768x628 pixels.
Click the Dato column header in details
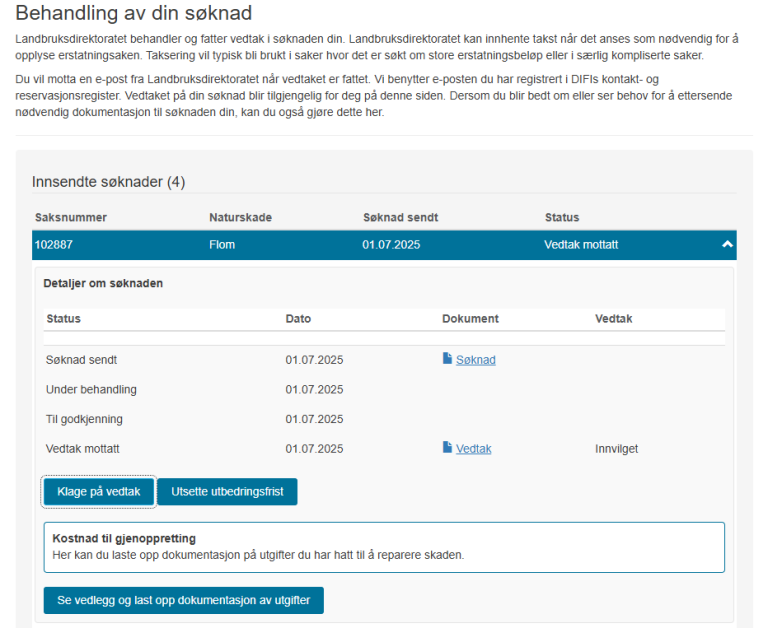(x=298, y=319)
